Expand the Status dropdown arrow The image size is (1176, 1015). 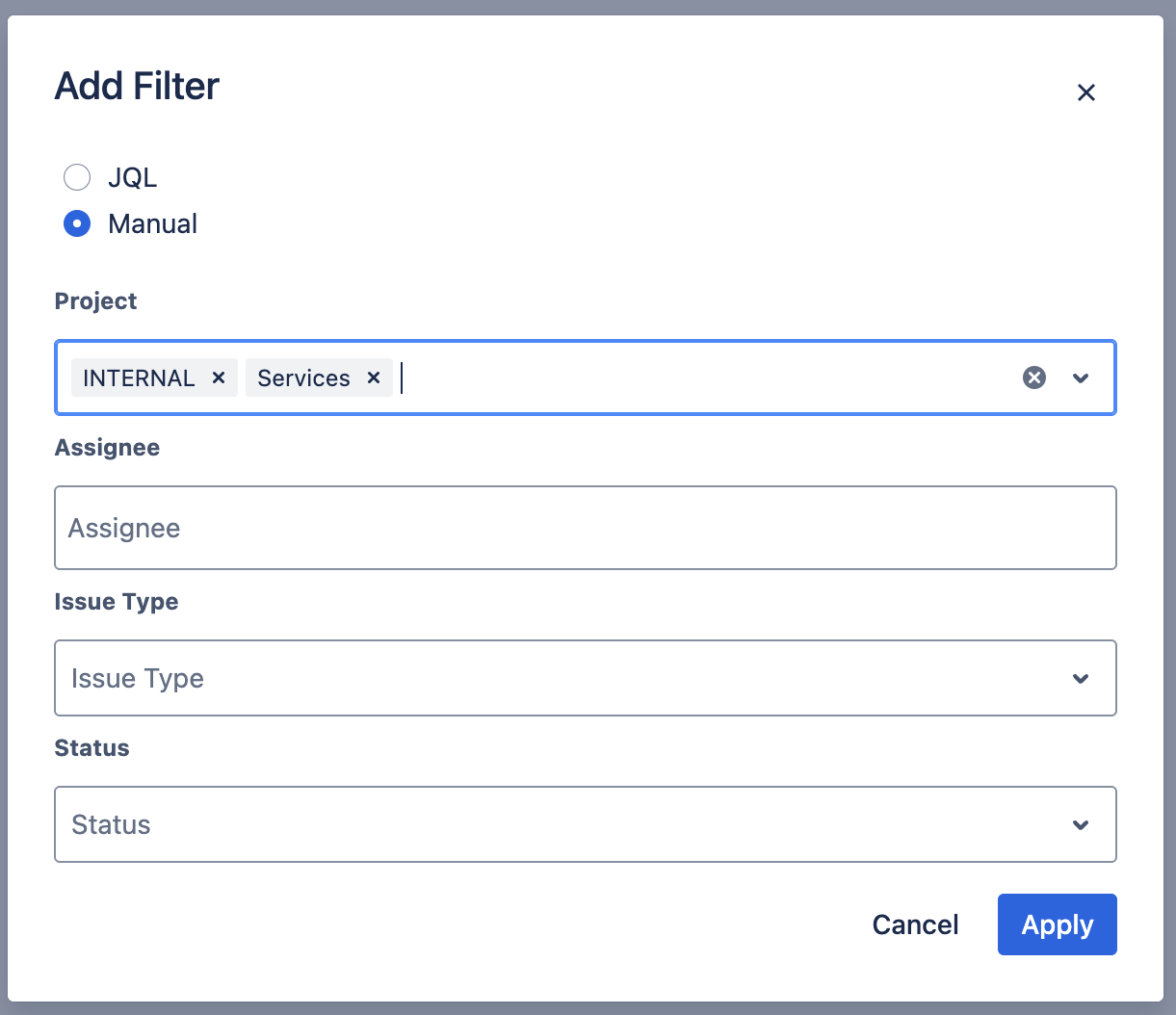(1081, 824)
